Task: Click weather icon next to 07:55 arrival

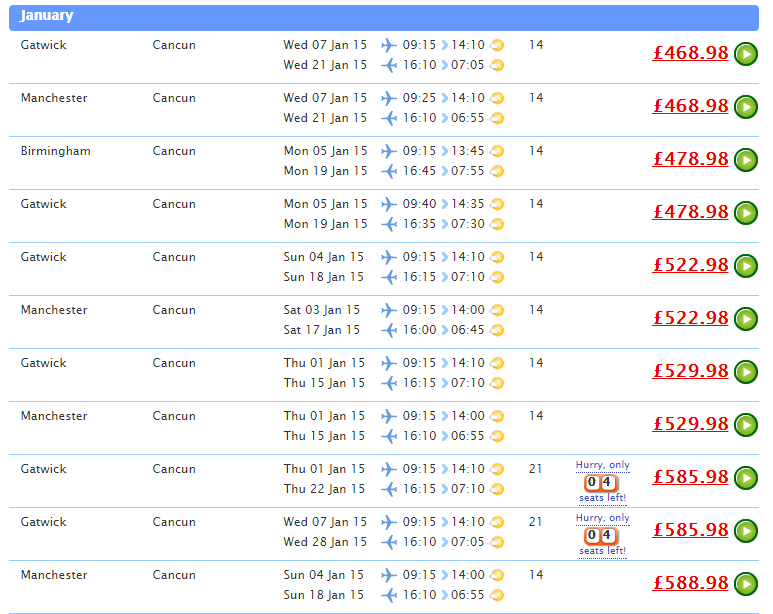Action: pos(497,171)
